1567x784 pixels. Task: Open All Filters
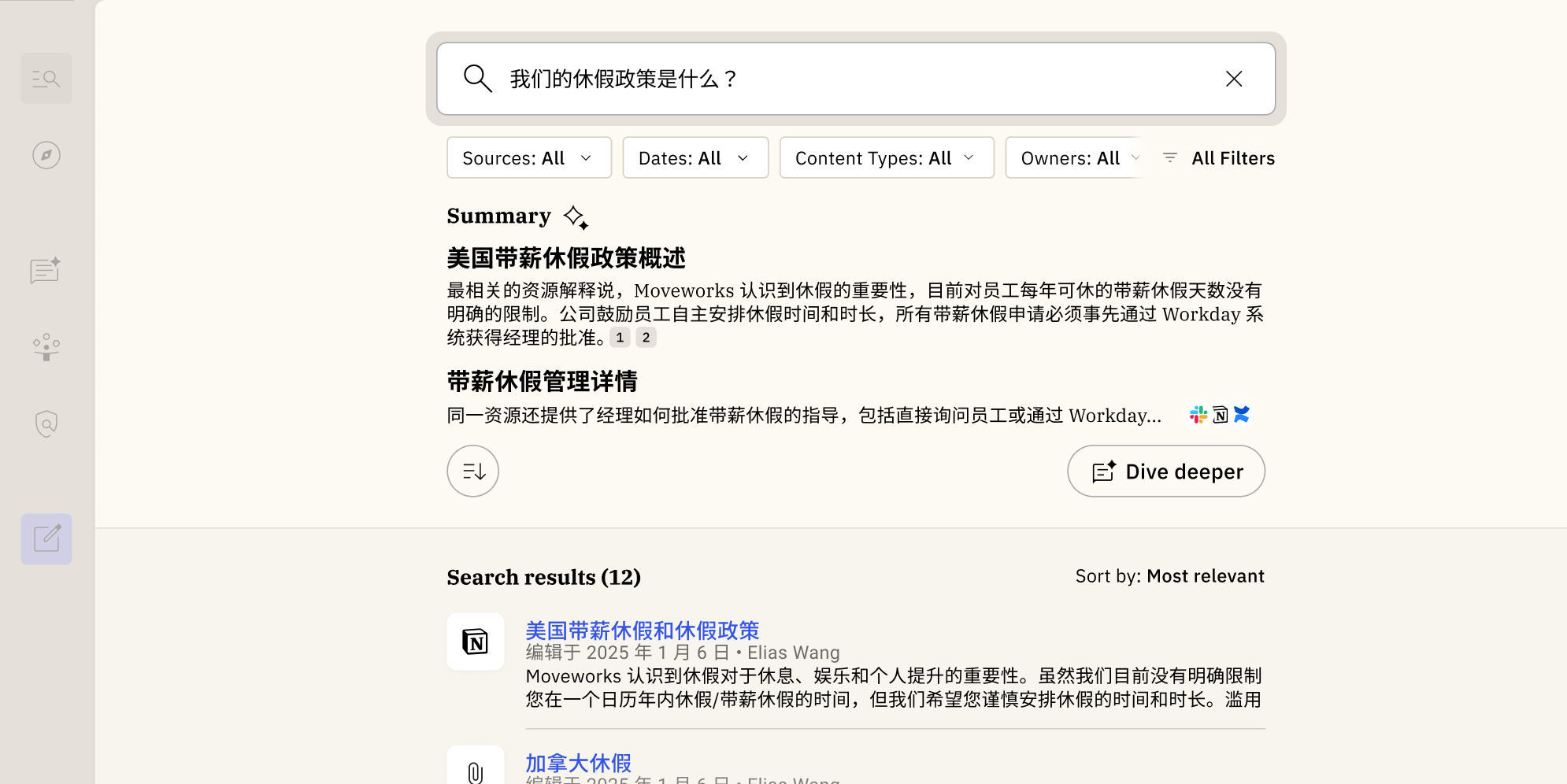(x=1220, y=158)
